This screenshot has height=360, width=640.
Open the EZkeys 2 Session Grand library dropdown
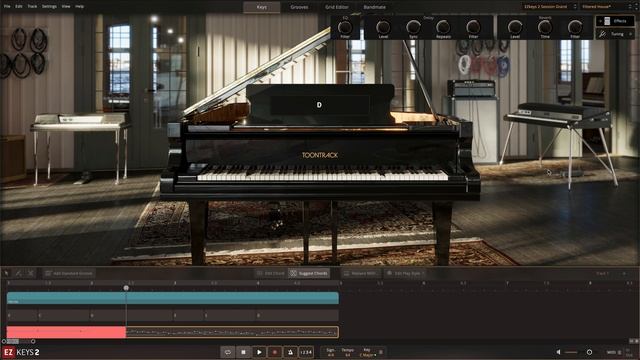click(x=549, y=7)
